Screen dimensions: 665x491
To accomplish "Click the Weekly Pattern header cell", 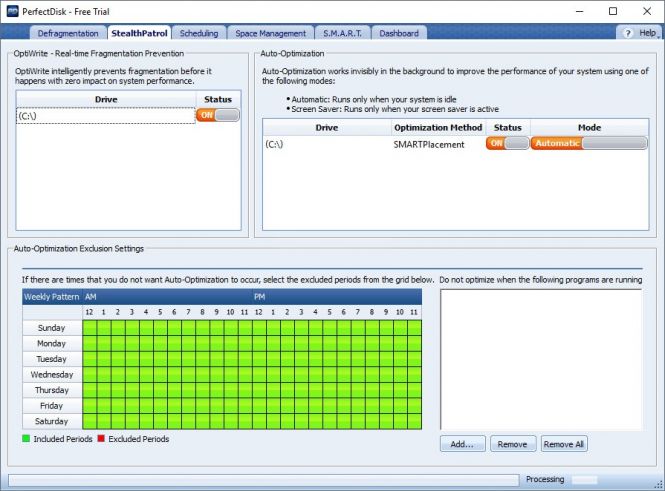I will (52, 297).
